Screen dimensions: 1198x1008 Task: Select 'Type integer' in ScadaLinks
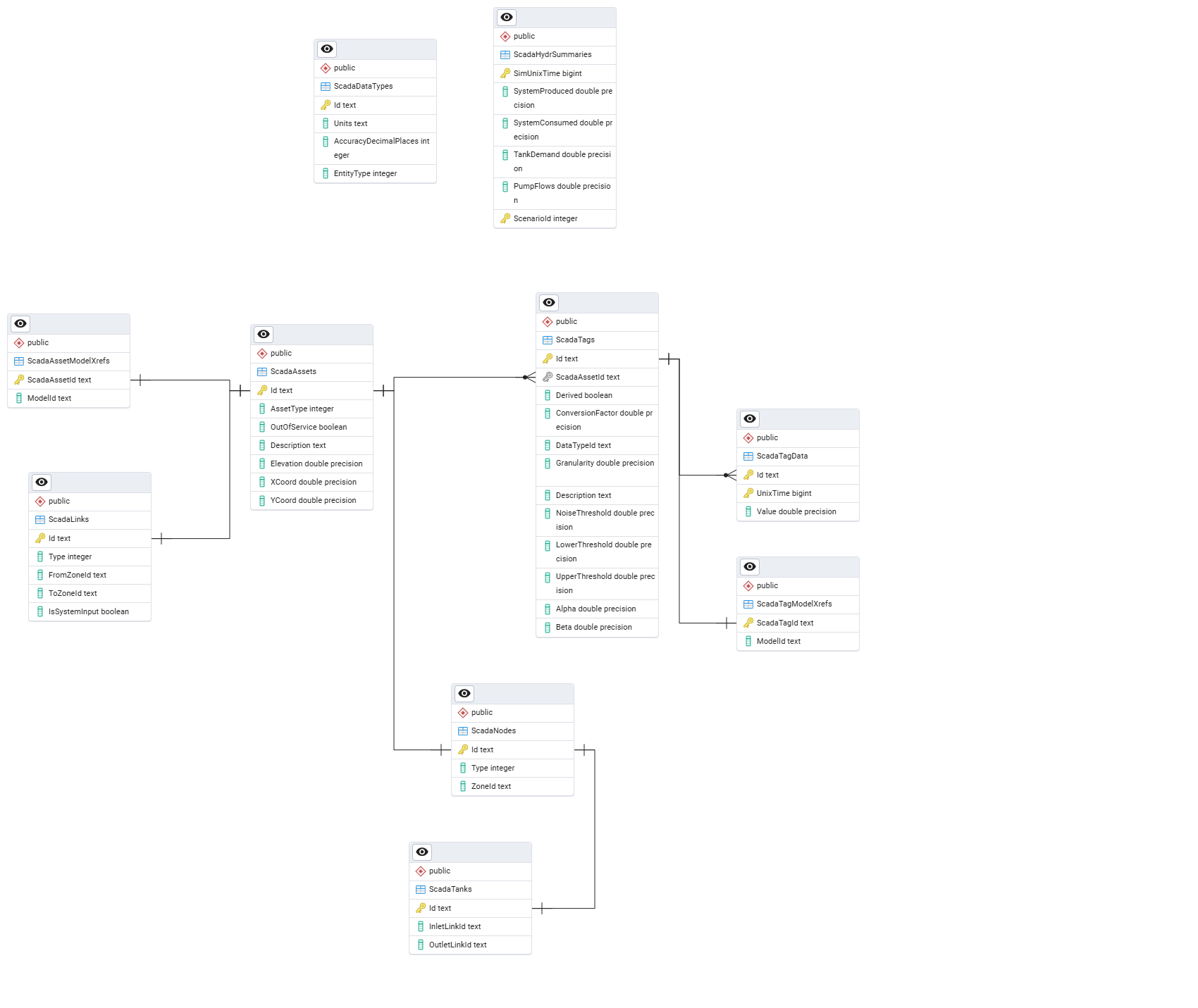(x=89, y=556)
